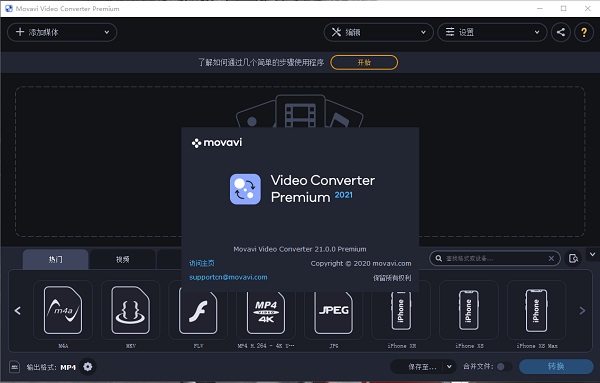
Task: Go to next format presets with right arrow
Action: (582, 310)
